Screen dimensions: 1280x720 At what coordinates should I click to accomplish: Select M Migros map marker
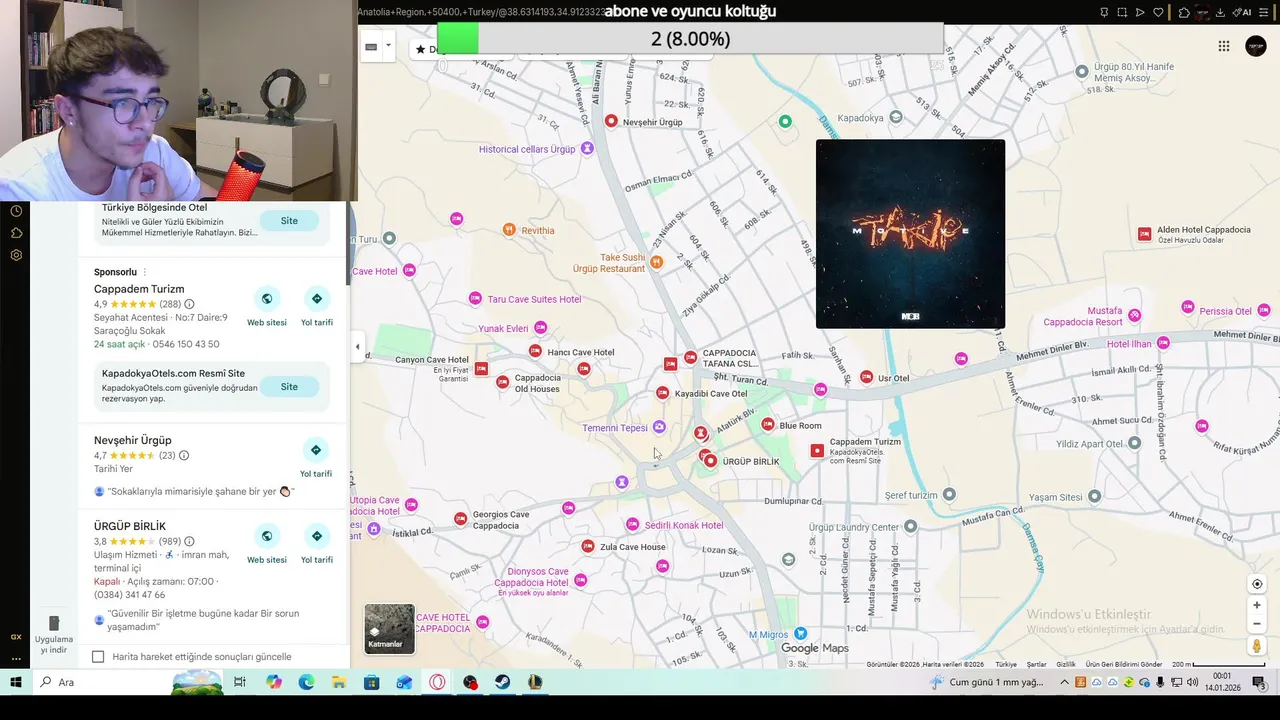[x=800, y=634]
